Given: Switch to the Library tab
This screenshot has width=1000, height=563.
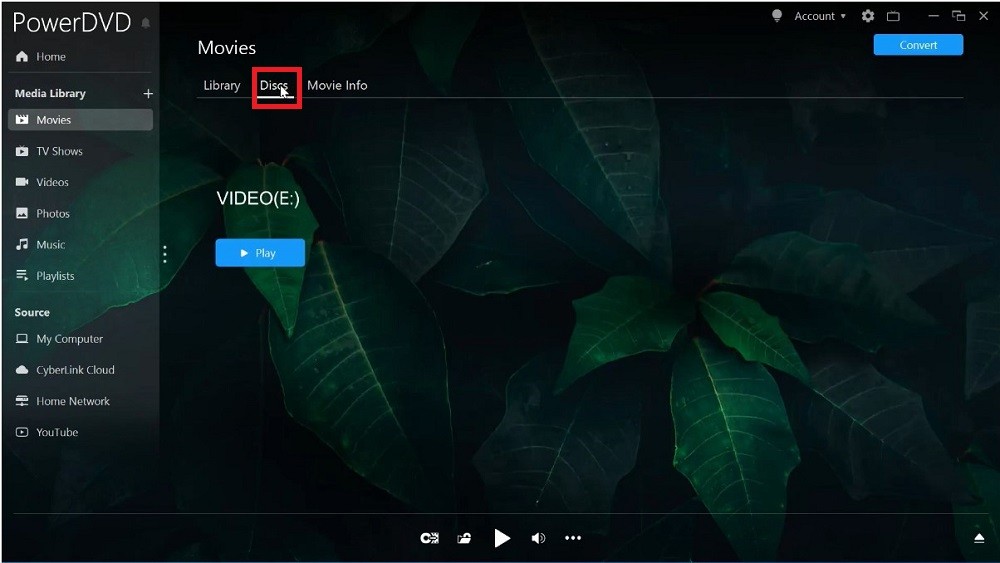Looking at the screenshot, I should (x=222, y=85).
